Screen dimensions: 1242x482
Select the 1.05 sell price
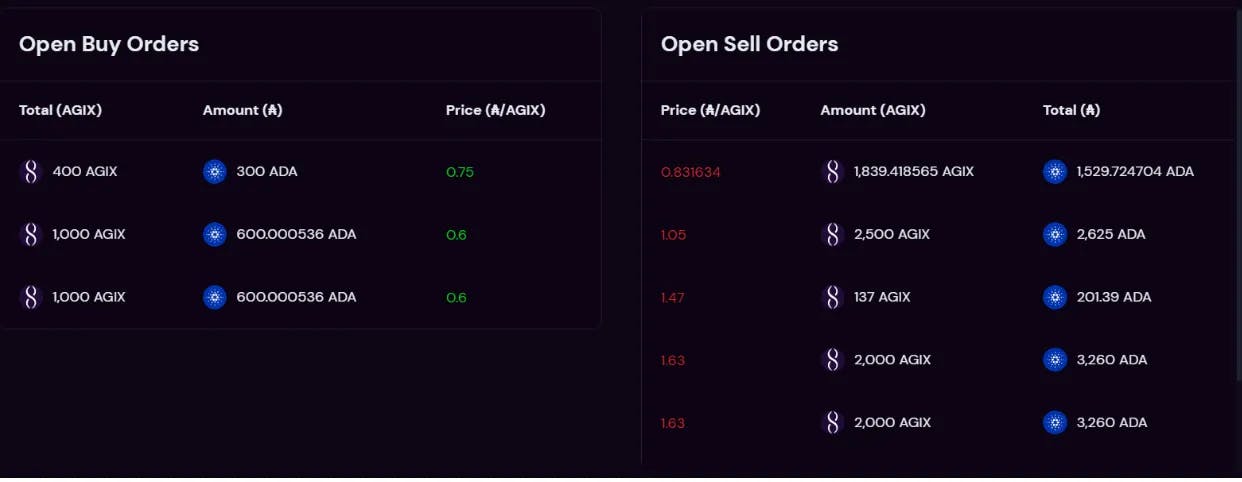pyautogui.click(x=673, y=235)
